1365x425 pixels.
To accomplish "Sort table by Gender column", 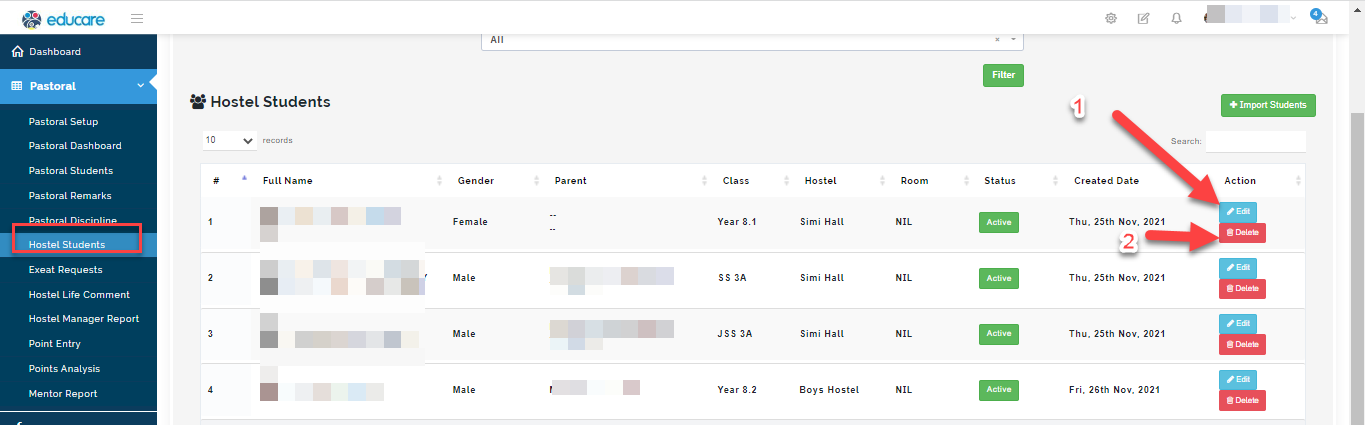I will 494,181.
